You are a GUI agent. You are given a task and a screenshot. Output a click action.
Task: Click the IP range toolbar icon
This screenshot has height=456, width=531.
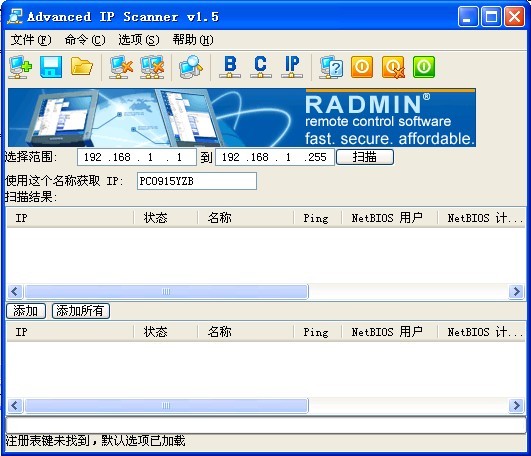292,67
